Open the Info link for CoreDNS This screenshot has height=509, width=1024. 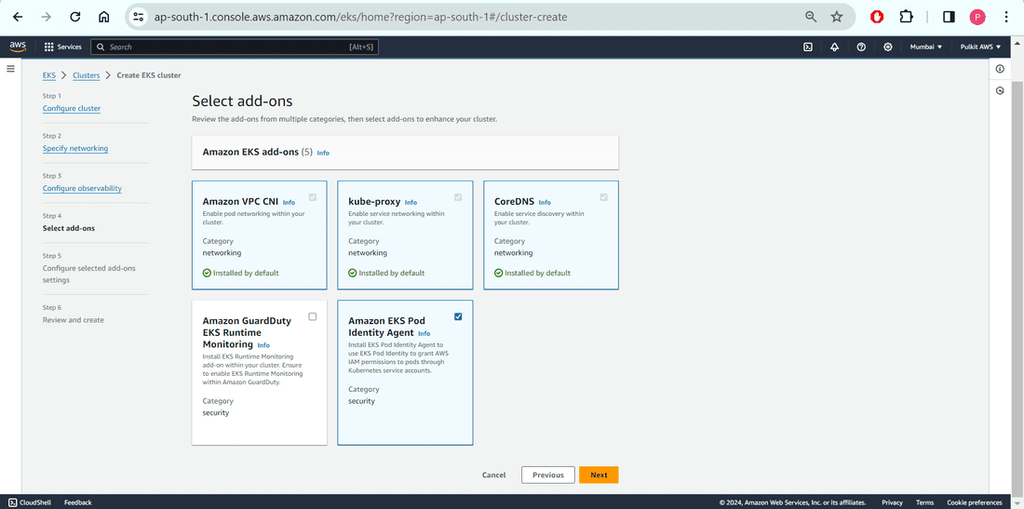[545, 203]
